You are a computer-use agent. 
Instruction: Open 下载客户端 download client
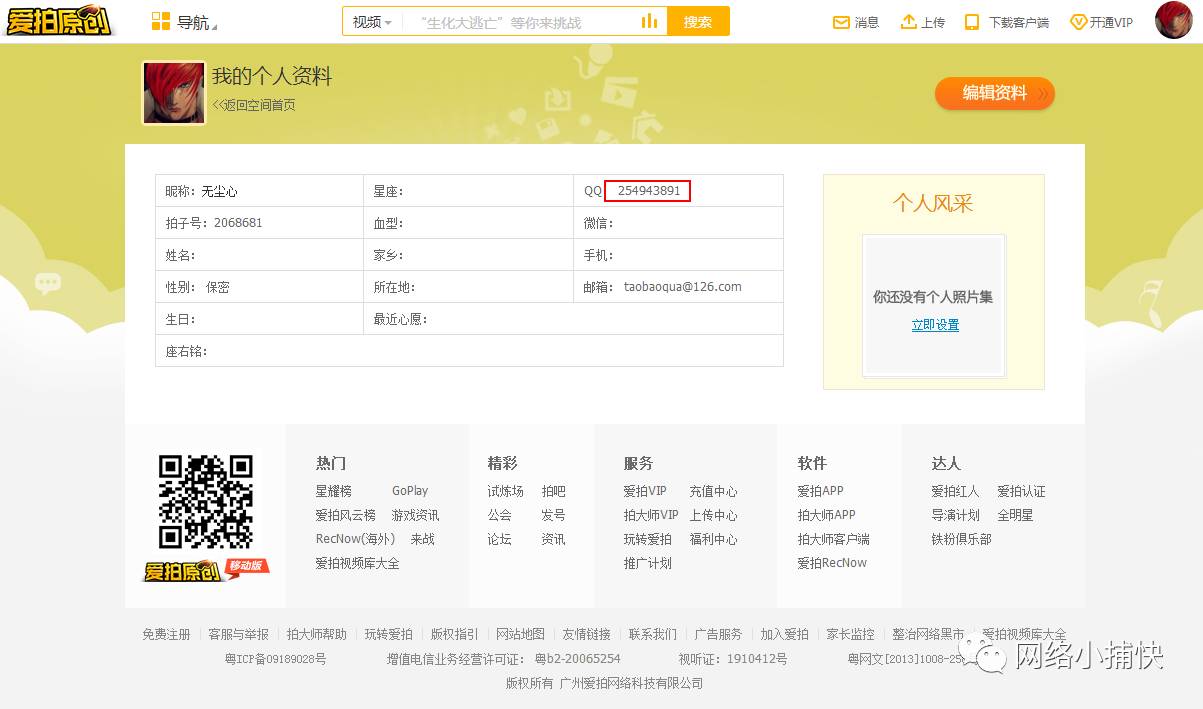point(1007,22)
